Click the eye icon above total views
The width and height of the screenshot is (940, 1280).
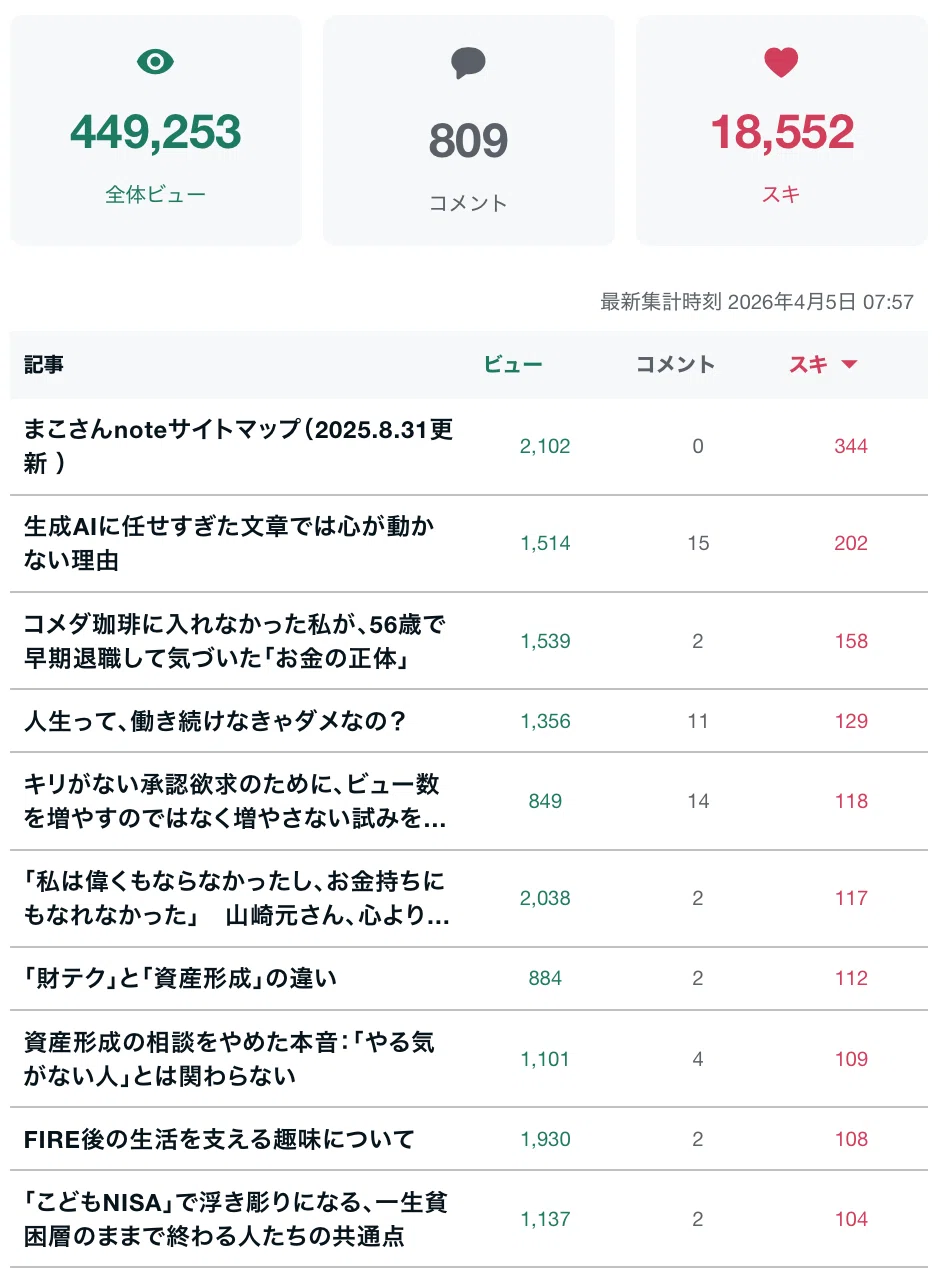155,62
